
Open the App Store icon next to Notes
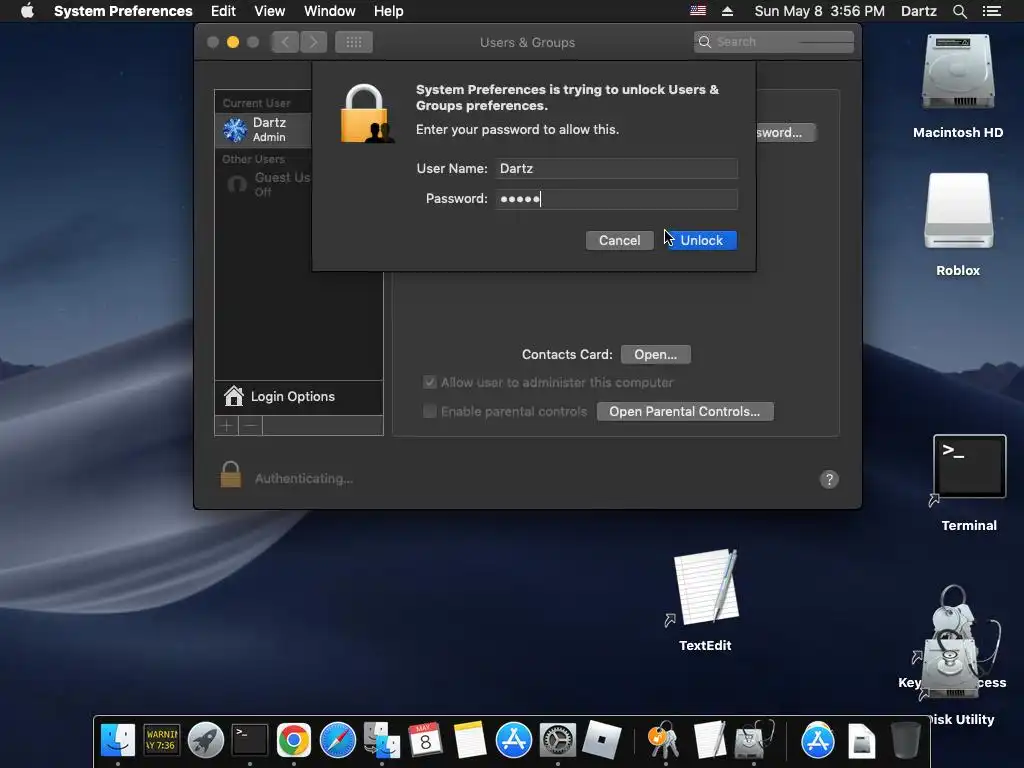pyautogui.click(x=513, y=740)
